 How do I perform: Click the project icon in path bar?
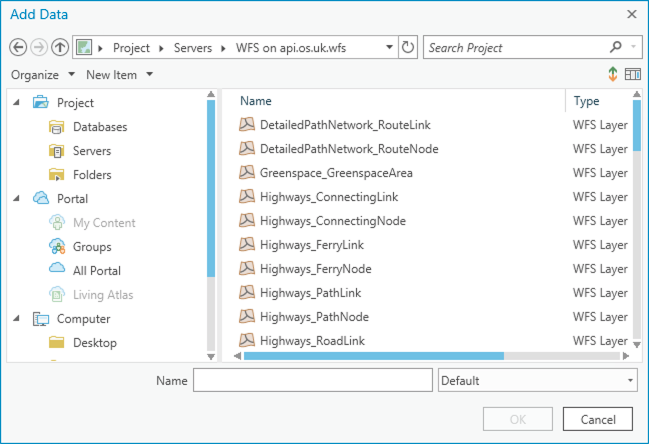pos(84,47)
